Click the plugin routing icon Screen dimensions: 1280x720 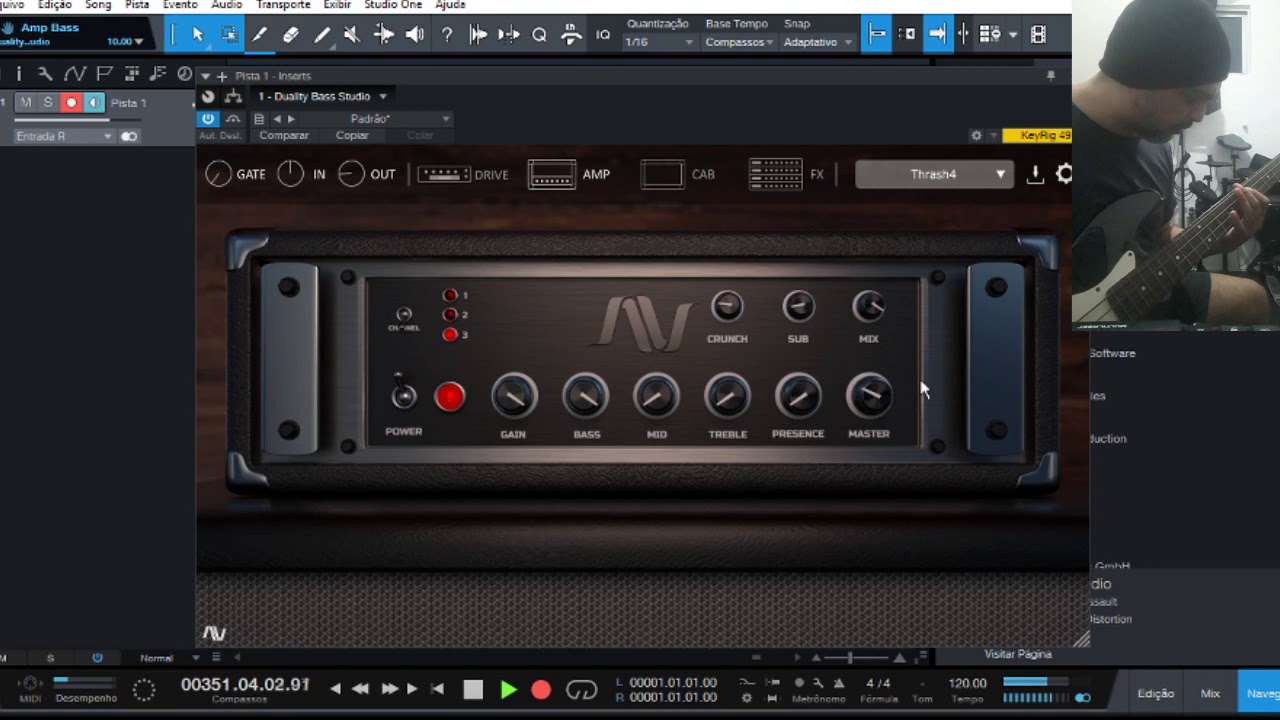click(233, 96)
